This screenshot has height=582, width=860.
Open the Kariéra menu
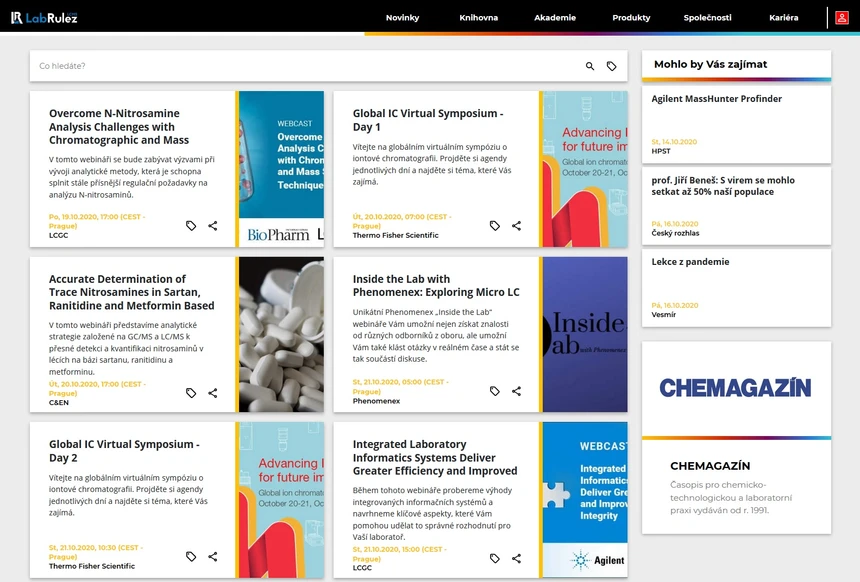point(784,18)
